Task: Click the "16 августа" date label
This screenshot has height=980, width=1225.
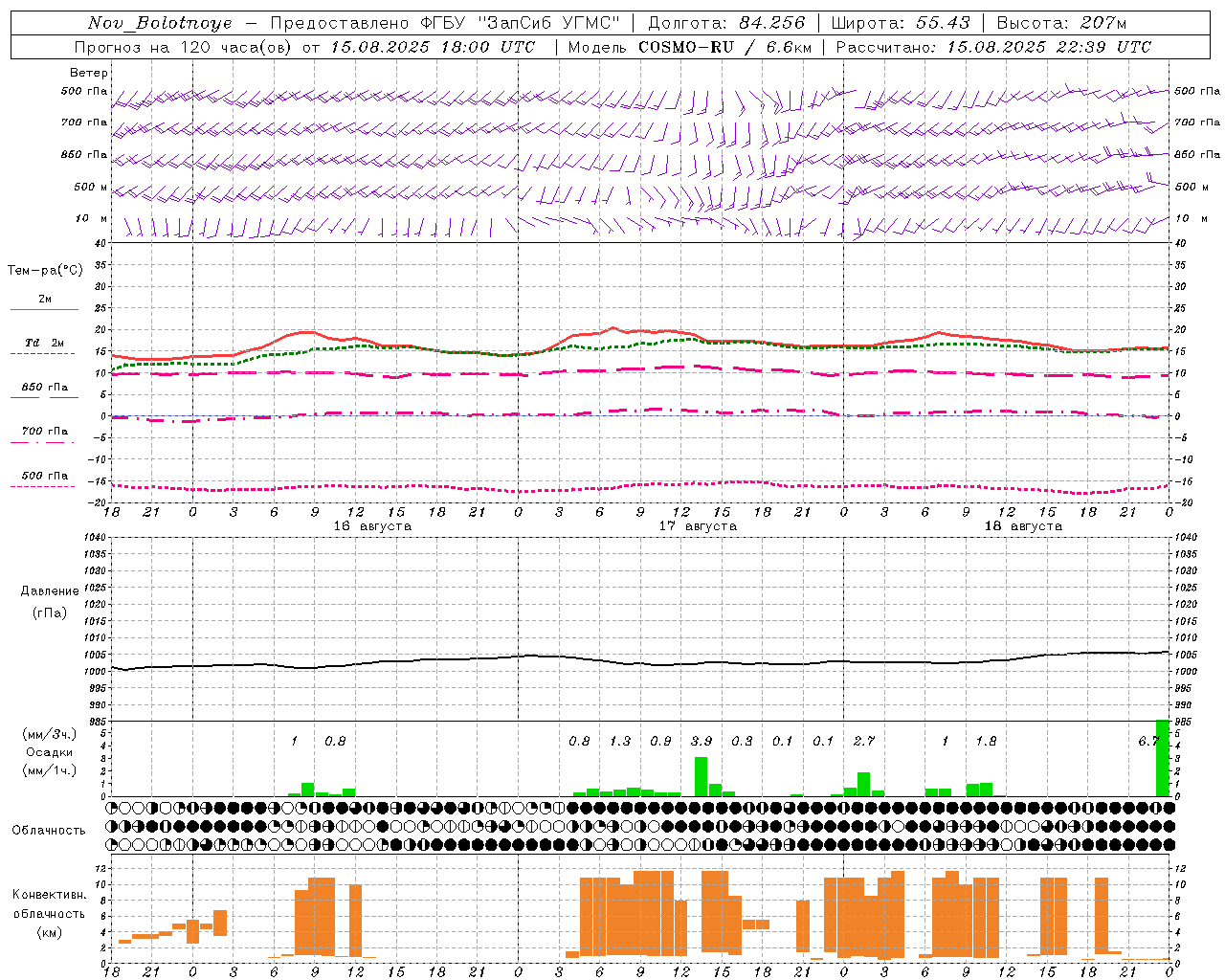Action: pos(372,526)
